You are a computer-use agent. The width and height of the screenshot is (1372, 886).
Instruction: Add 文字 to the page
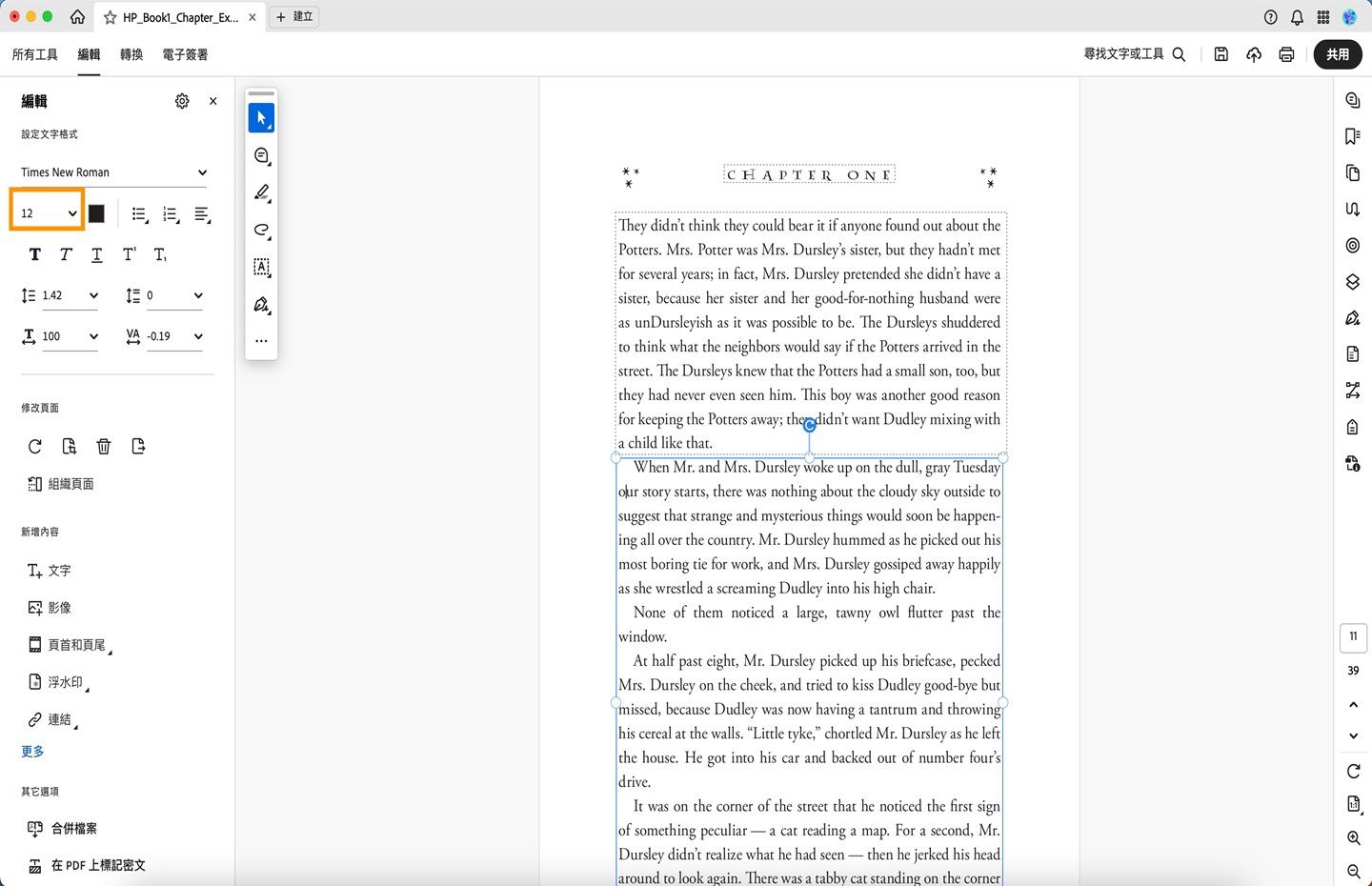click(x=50, y=571)
